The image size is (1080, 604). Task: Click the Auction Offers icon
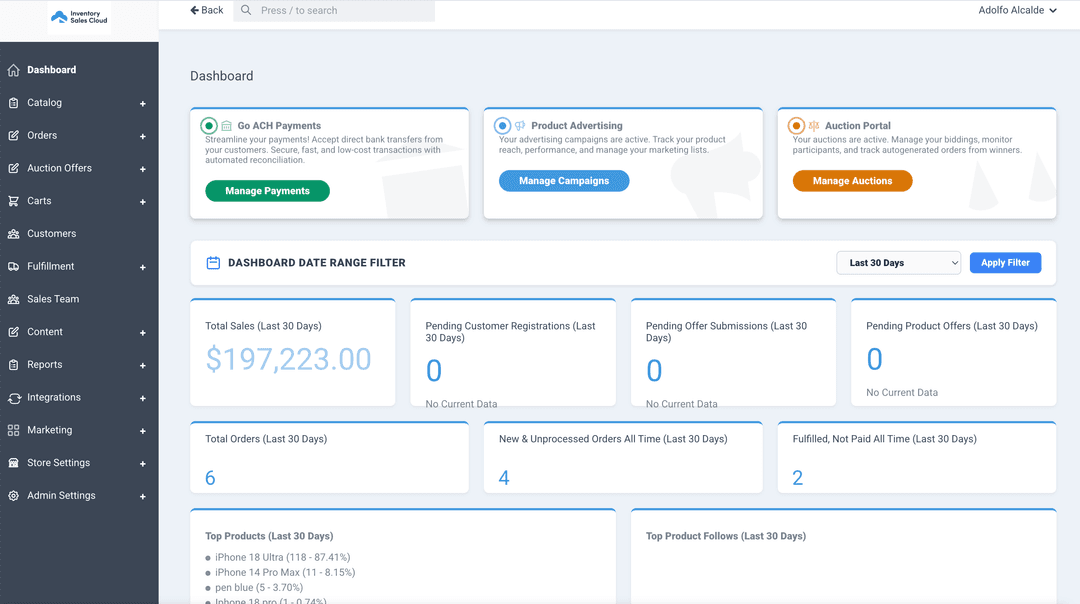(13, 168)
